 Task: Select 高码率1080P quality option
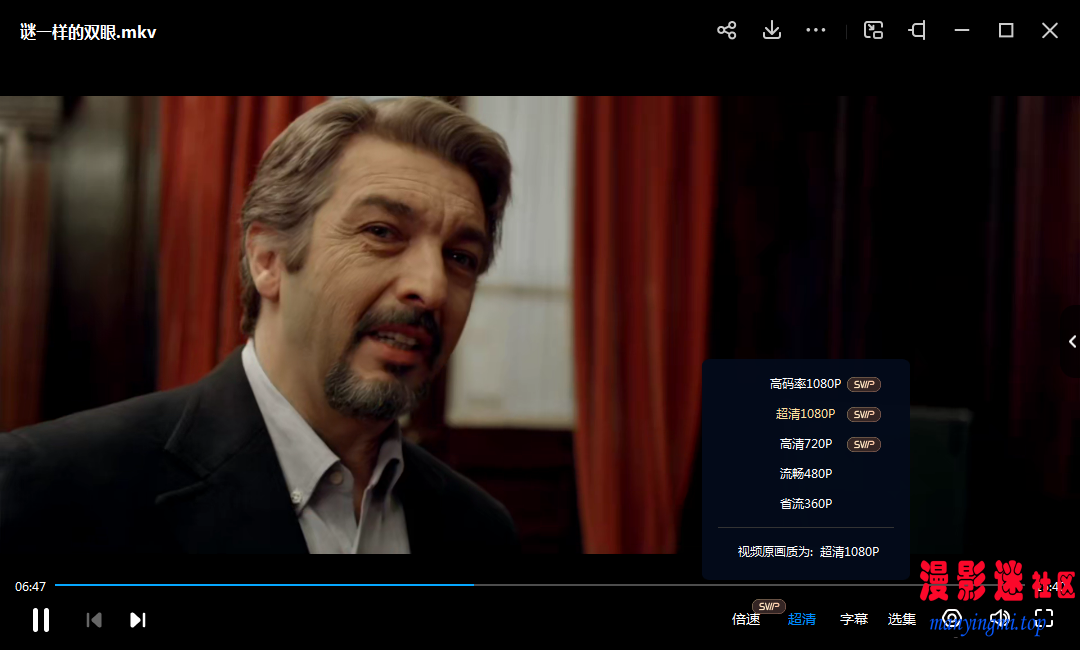coord(805,384)
